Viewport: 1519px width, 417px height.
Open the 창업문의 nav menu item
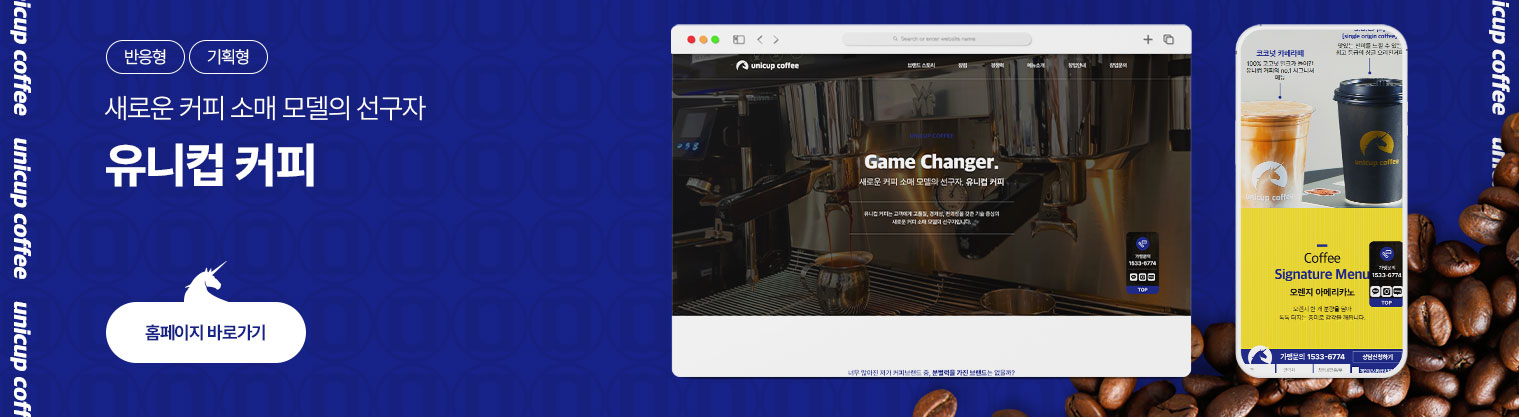1117,66
